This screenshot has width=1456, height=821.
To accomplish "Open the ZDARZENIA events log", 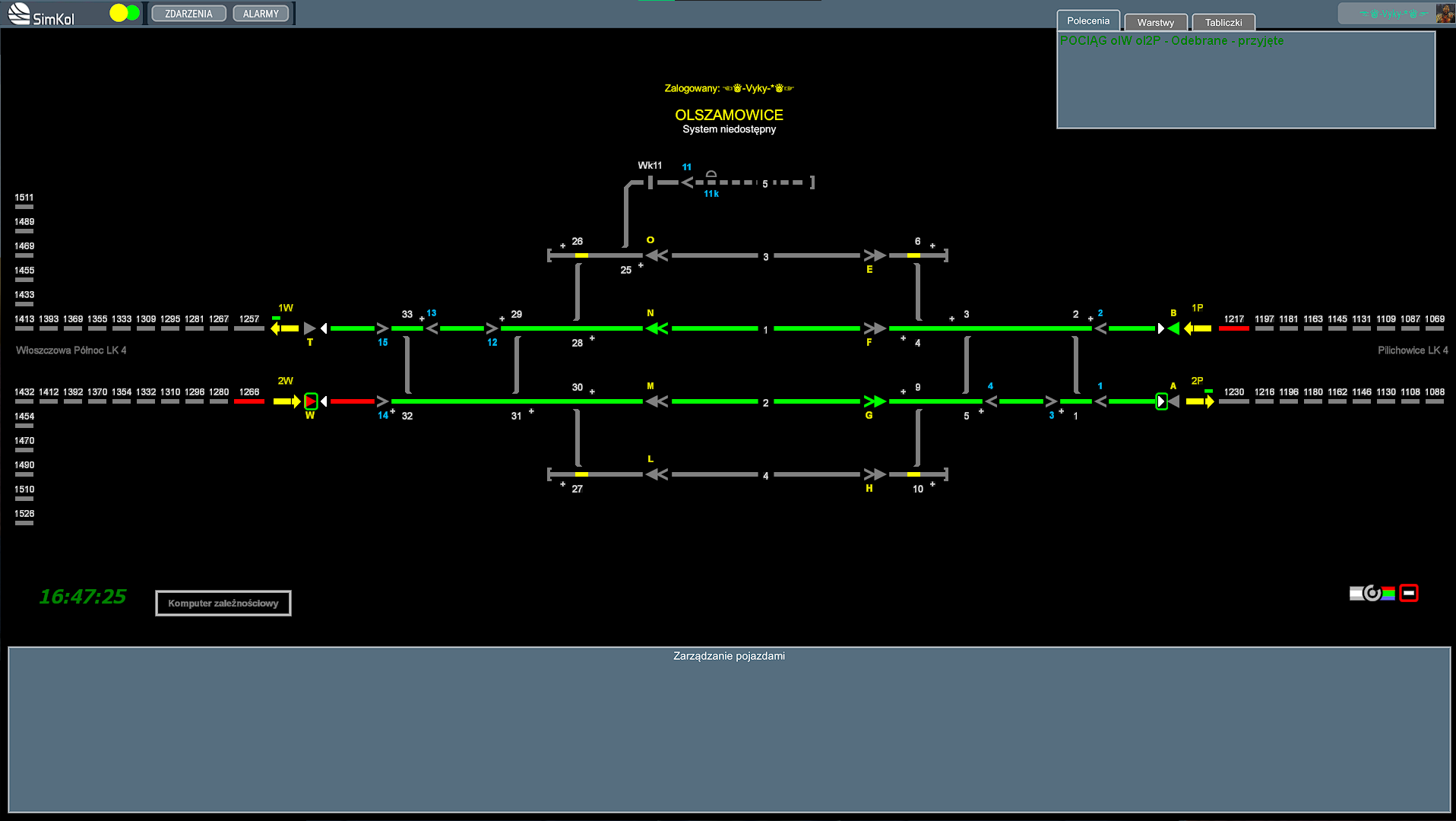I will point(188,14).
